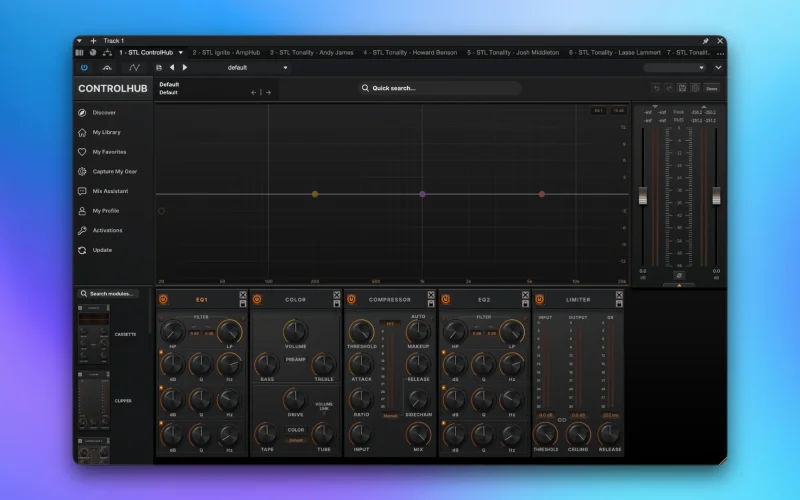Collapse the Track 1 triangle at top left

pos(80,41)
